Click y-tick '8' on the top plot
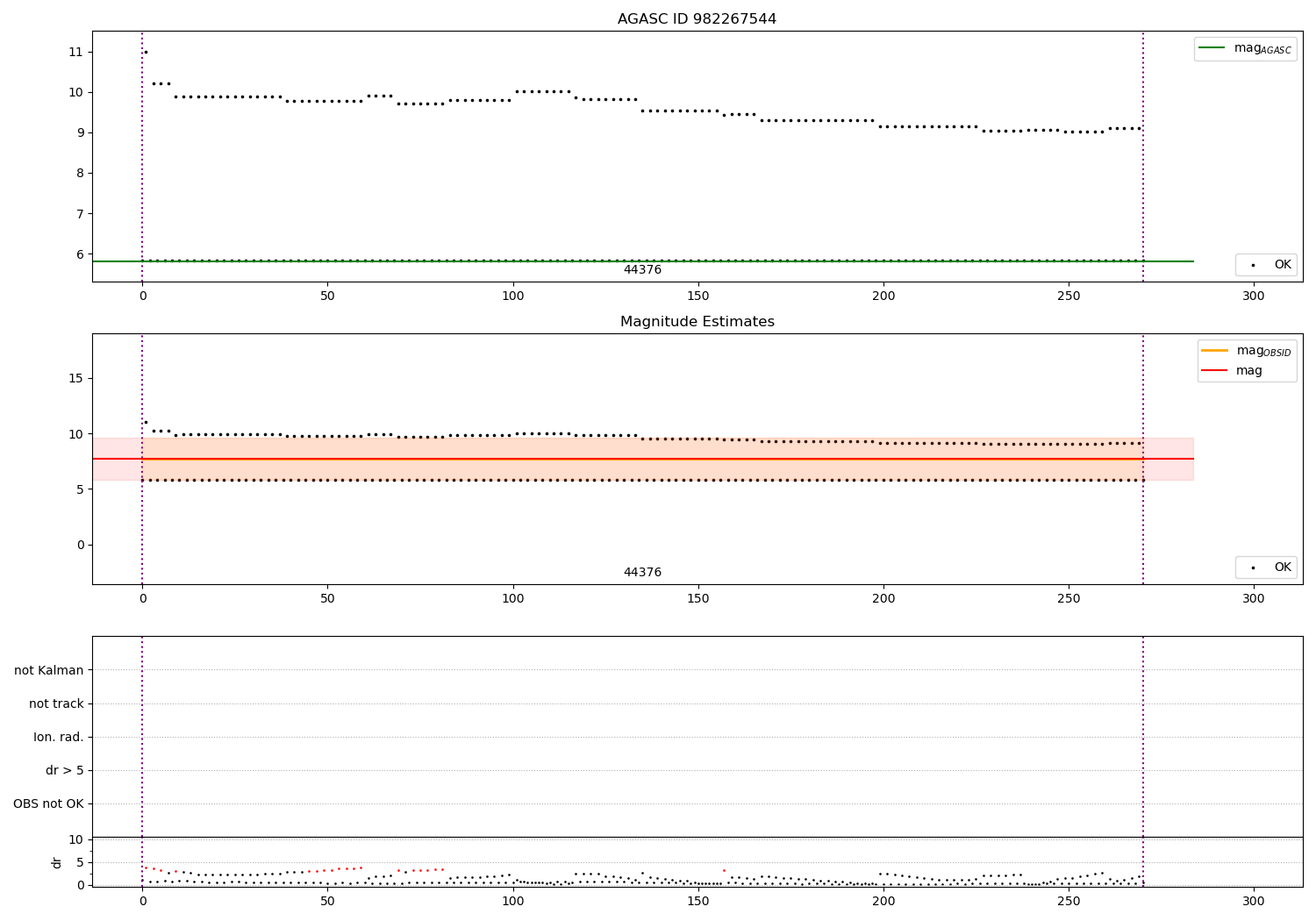 80,173
